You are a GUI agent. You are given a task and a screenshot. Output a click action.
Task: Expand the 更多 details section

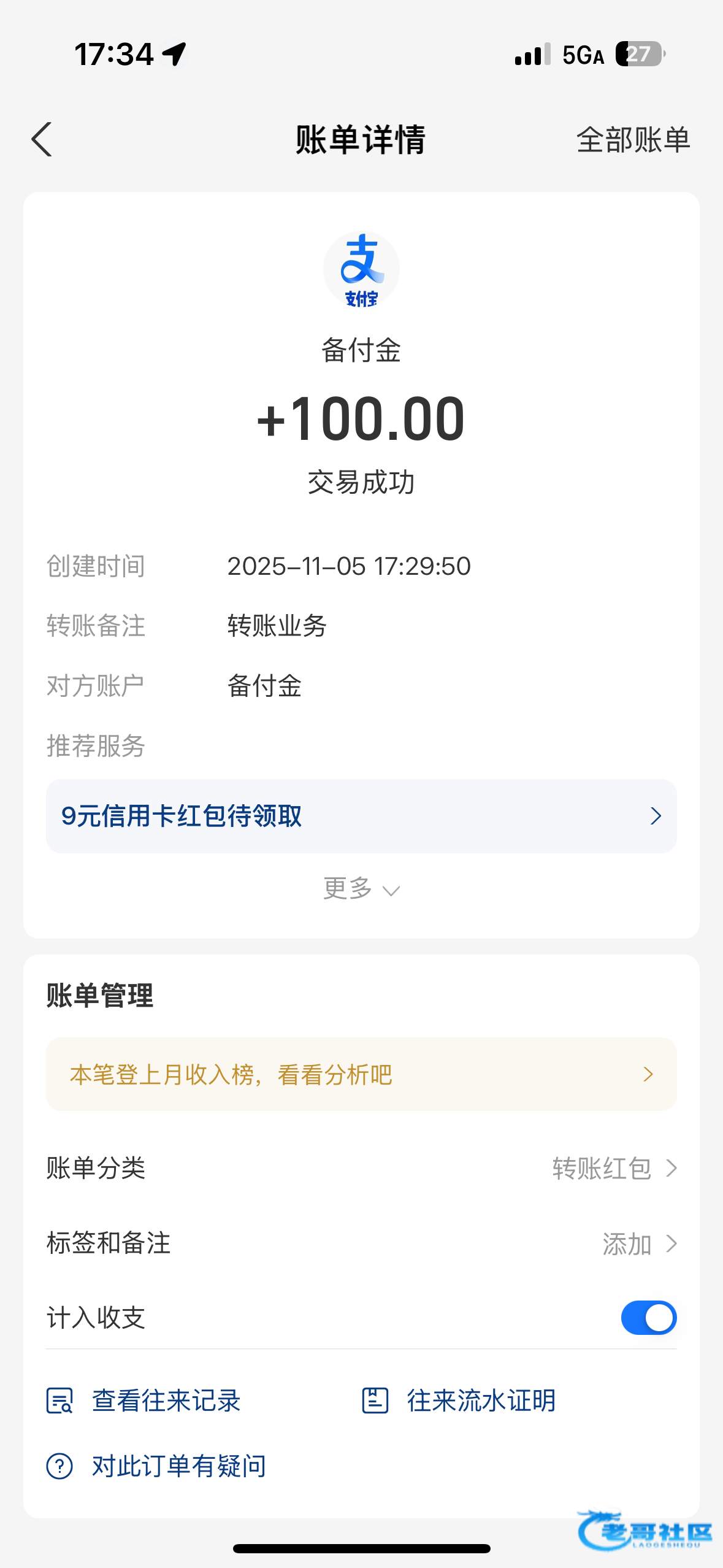[x=361, y=889]
